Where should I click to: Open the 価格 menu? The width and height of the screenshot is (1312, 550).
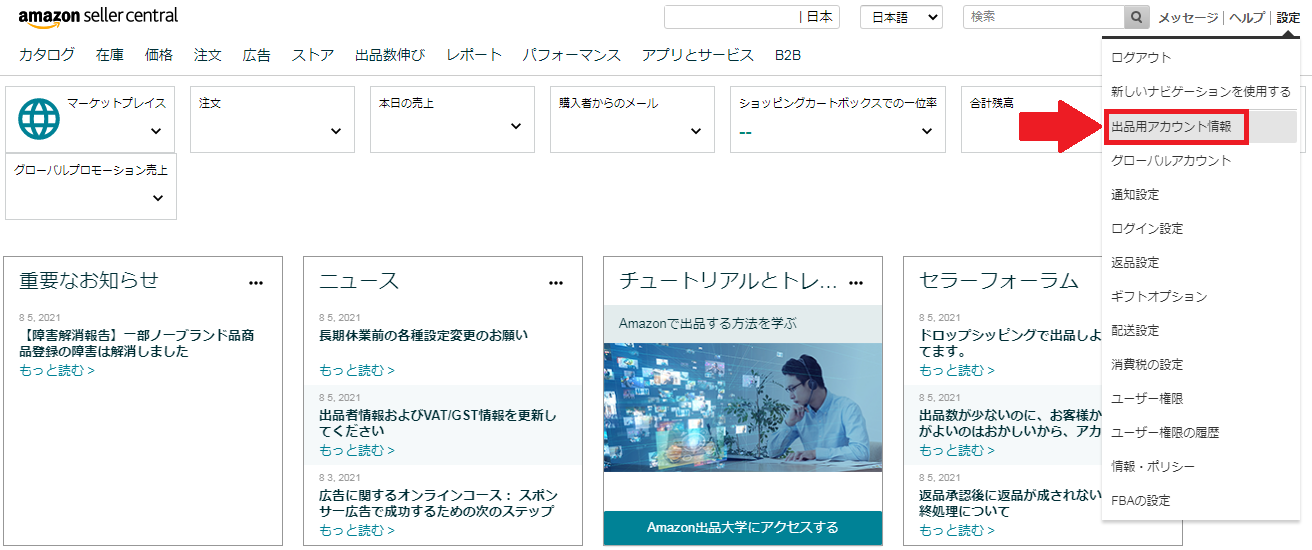pyautogui.click(x=159, y=55)
